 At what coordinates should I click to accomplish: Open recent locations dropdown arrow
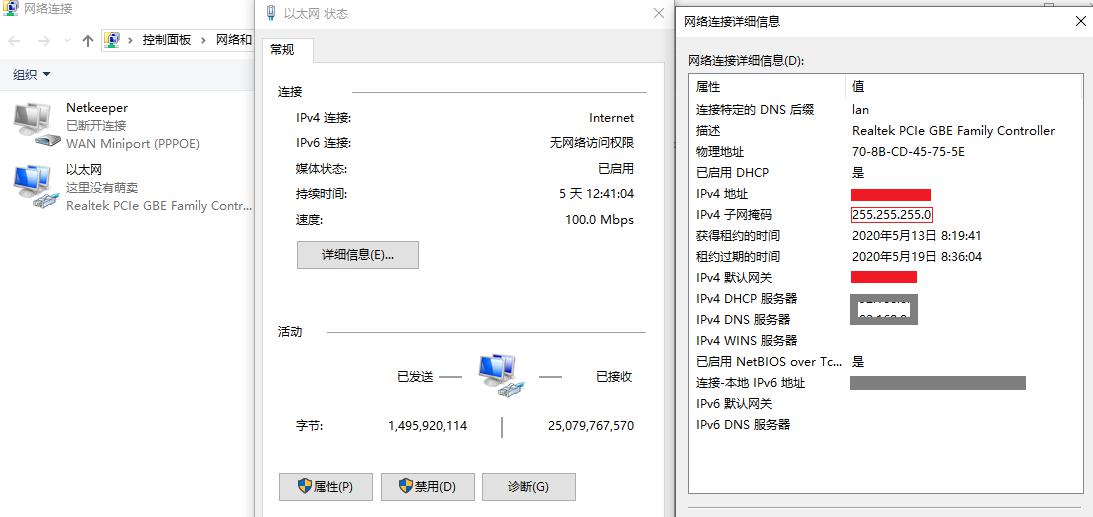tap(68, 41)
